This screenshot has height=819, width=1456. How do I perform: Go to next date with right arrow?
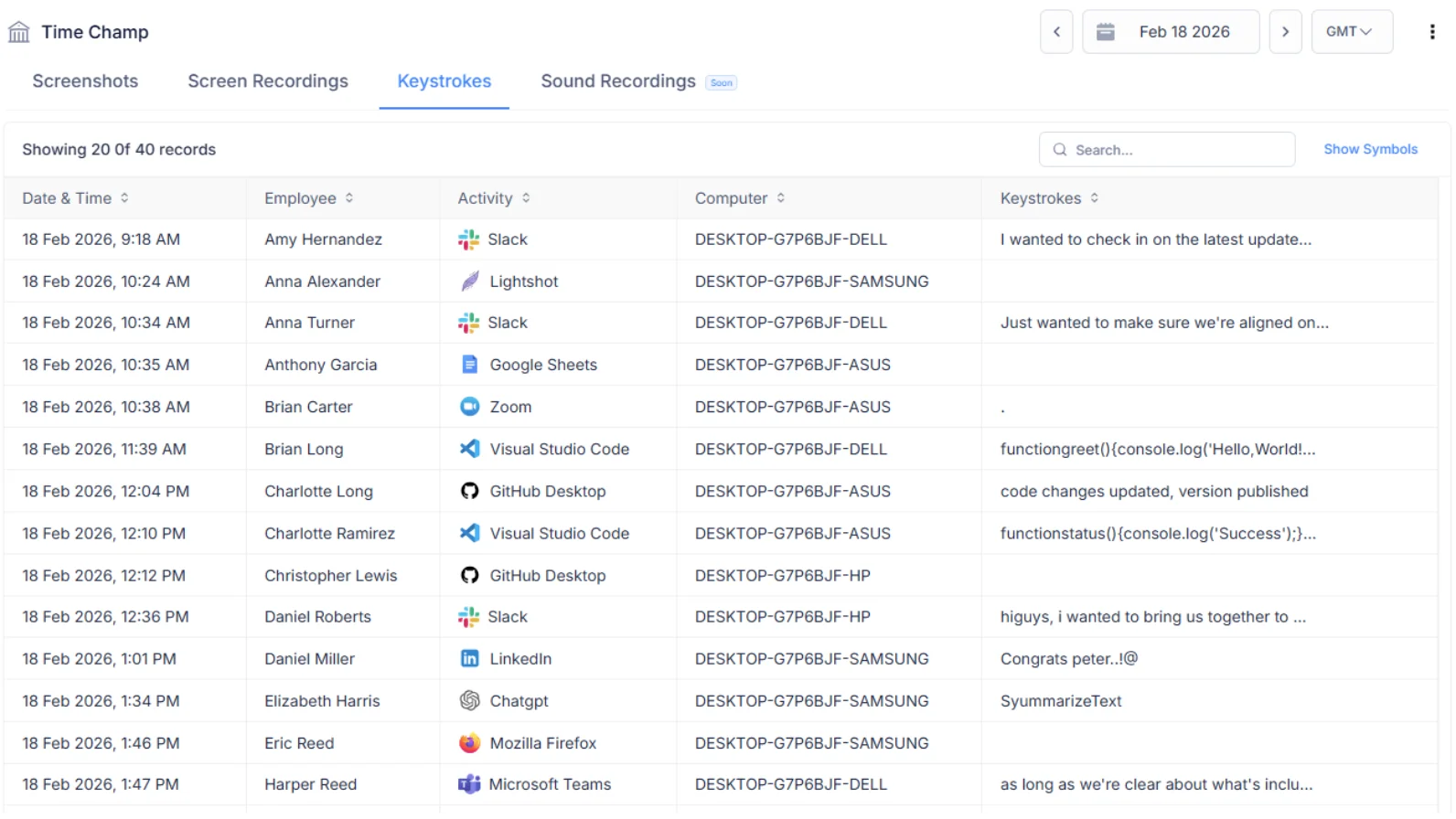(x=1285, y=32)
